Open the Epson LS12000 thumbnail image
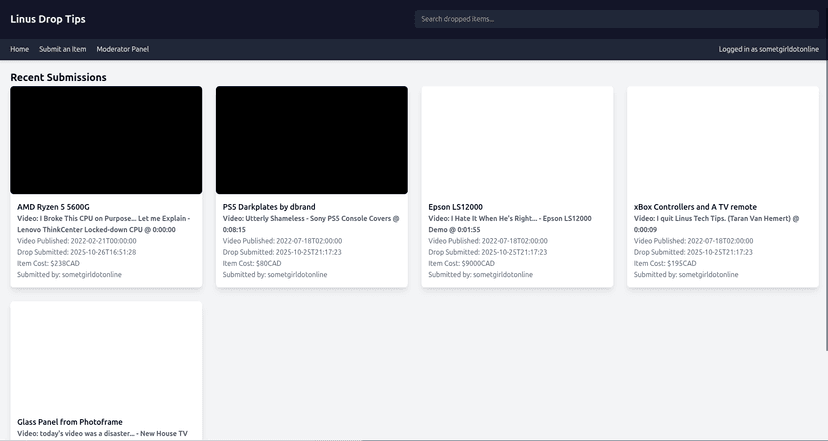 pos(517,140)
